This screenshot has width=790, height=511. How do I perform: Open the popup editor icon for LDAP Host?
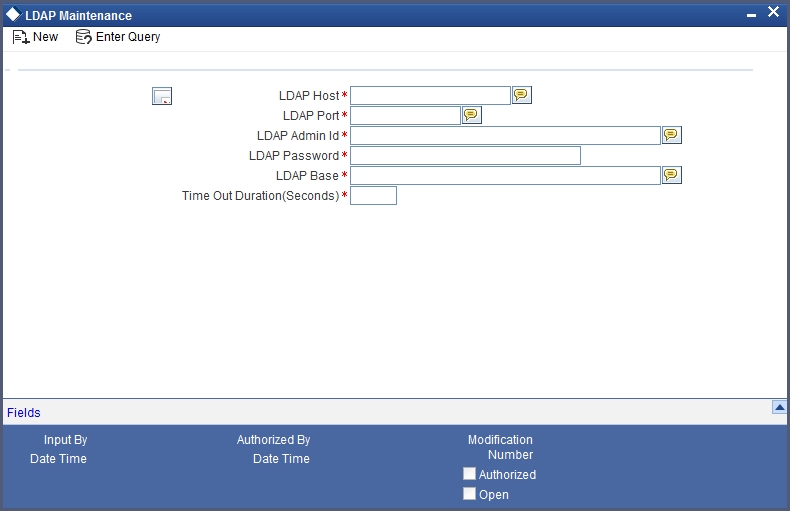(x=521, y=95)
